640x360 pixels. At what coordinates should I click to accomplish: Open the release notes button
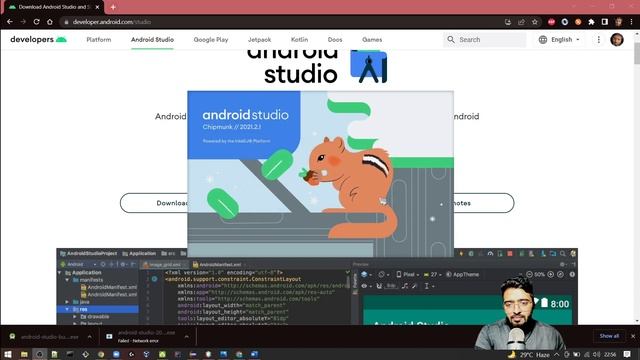point(484,203)
